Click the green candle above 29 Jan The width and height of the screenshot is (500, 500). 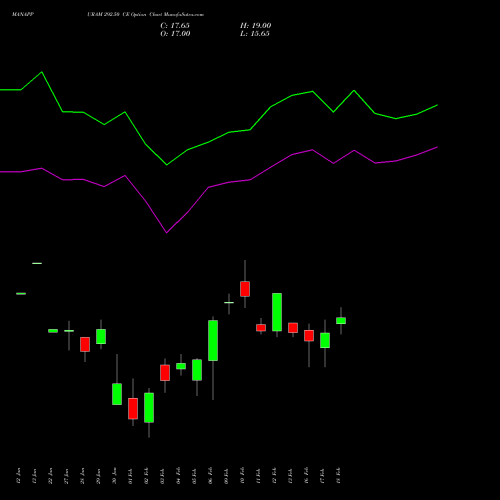coord(101,336)
